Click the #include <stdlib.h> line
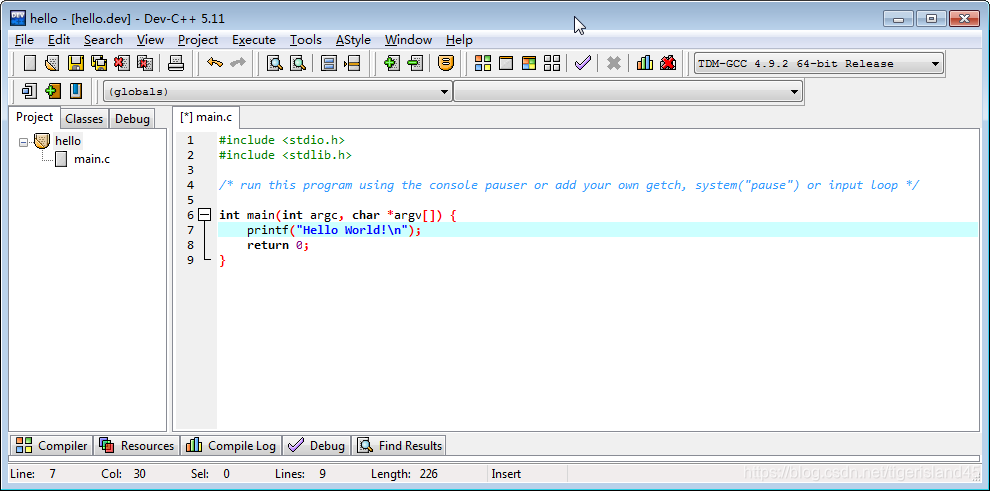Viewport: 990px width, 491px height. (x=285, y=155)
